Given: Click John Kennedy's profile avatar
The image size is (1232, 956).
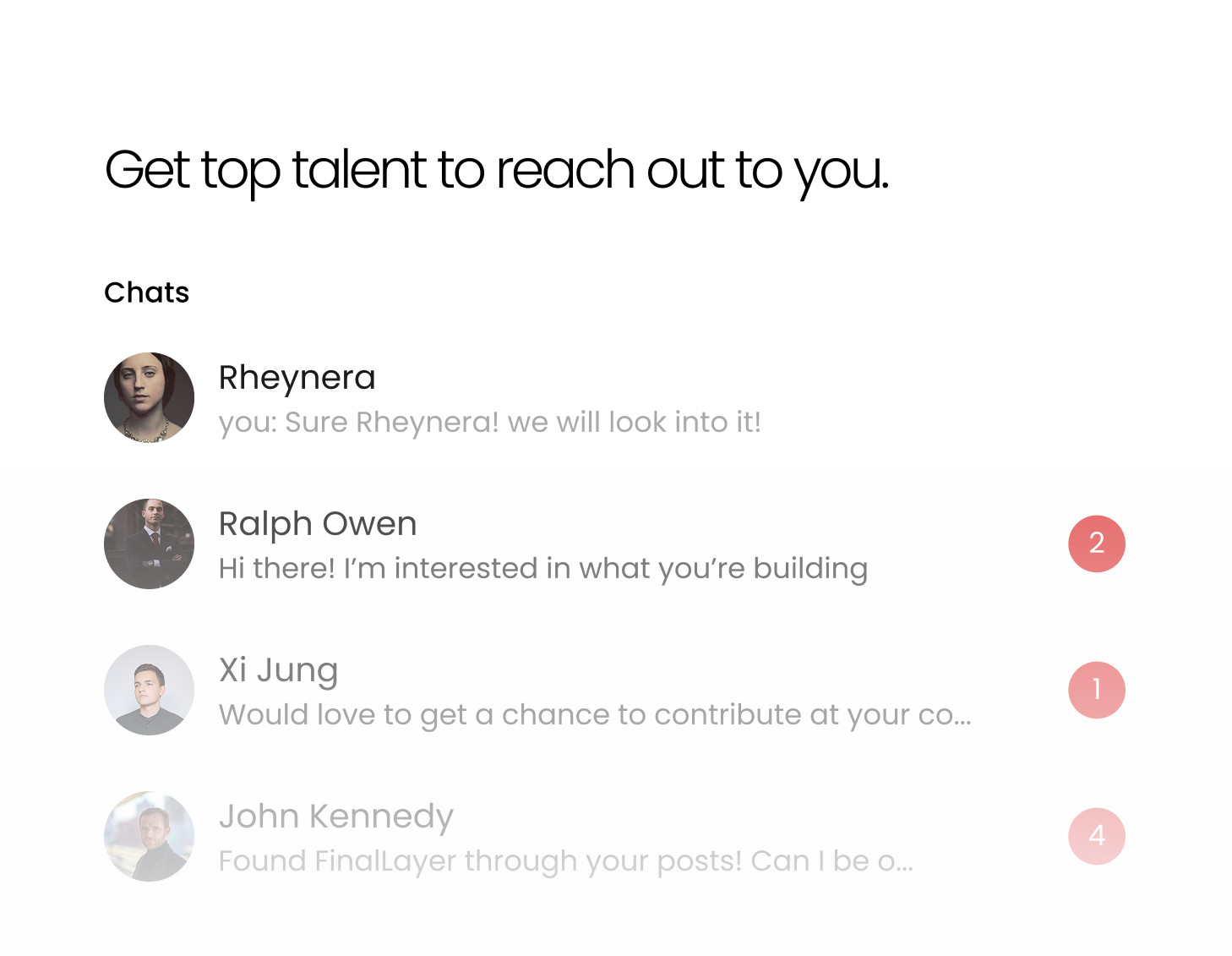Looking at the screenshot, I should [149, 836].
